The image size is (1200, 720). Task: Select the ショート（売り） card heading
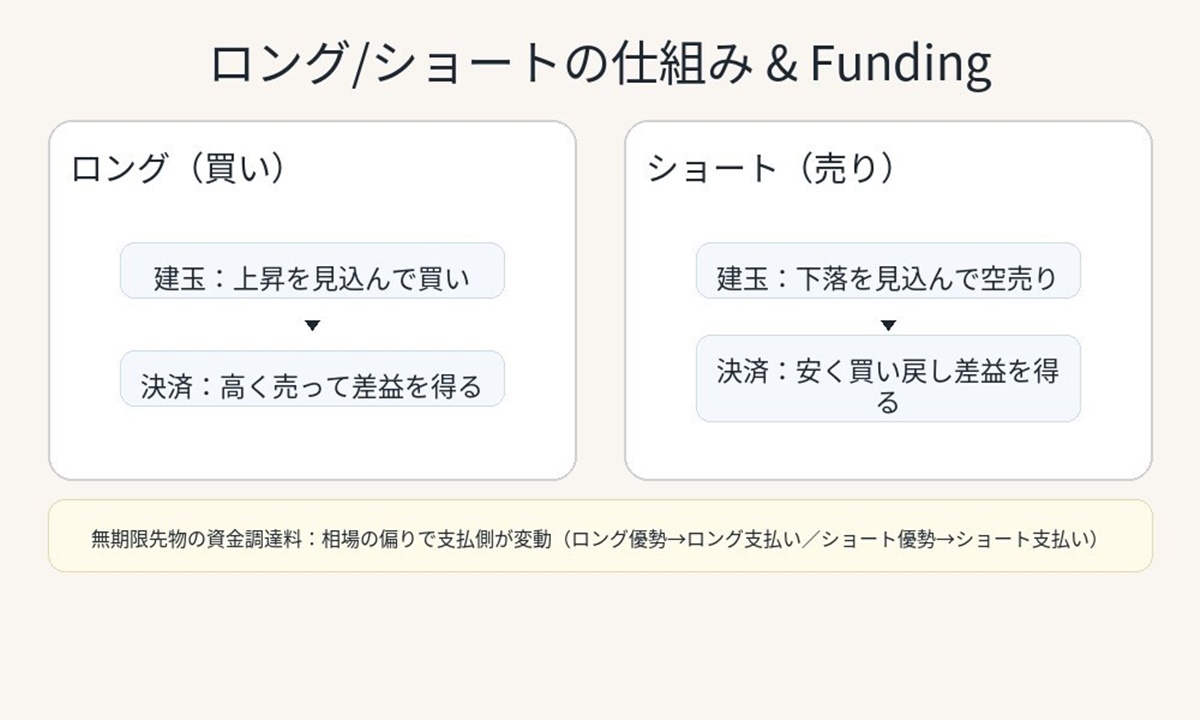[x=769, y=168]
